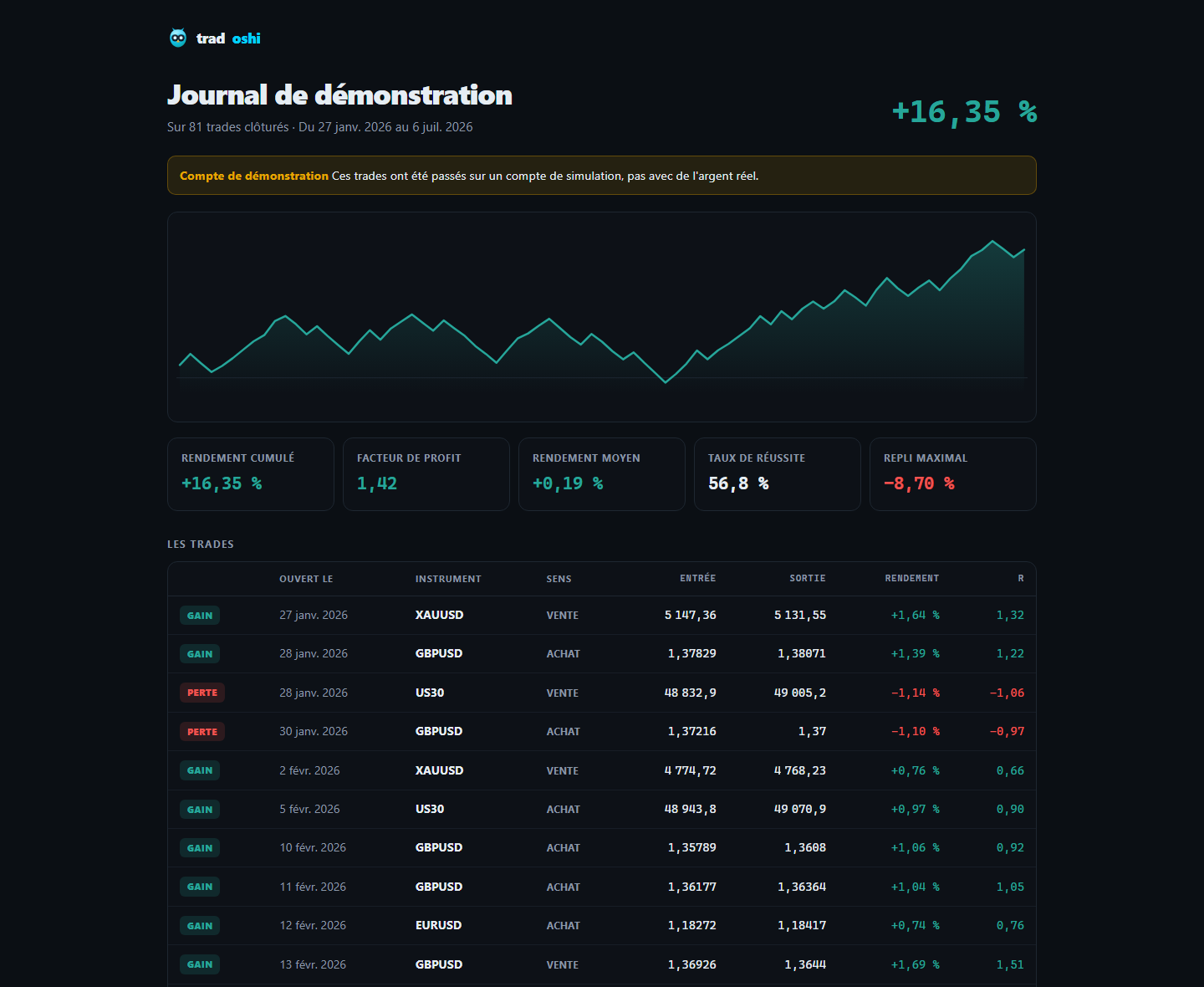Click the equity curve chart
This screenshot has width=1204, height=987.
[x=602, y=317]
